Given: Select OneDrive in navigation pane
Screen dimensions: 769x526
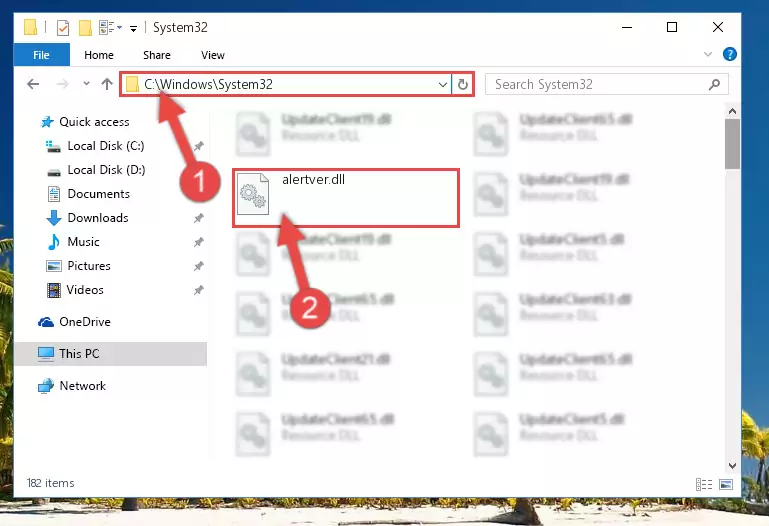Looking at the screenshot, I should coord(85,322).
